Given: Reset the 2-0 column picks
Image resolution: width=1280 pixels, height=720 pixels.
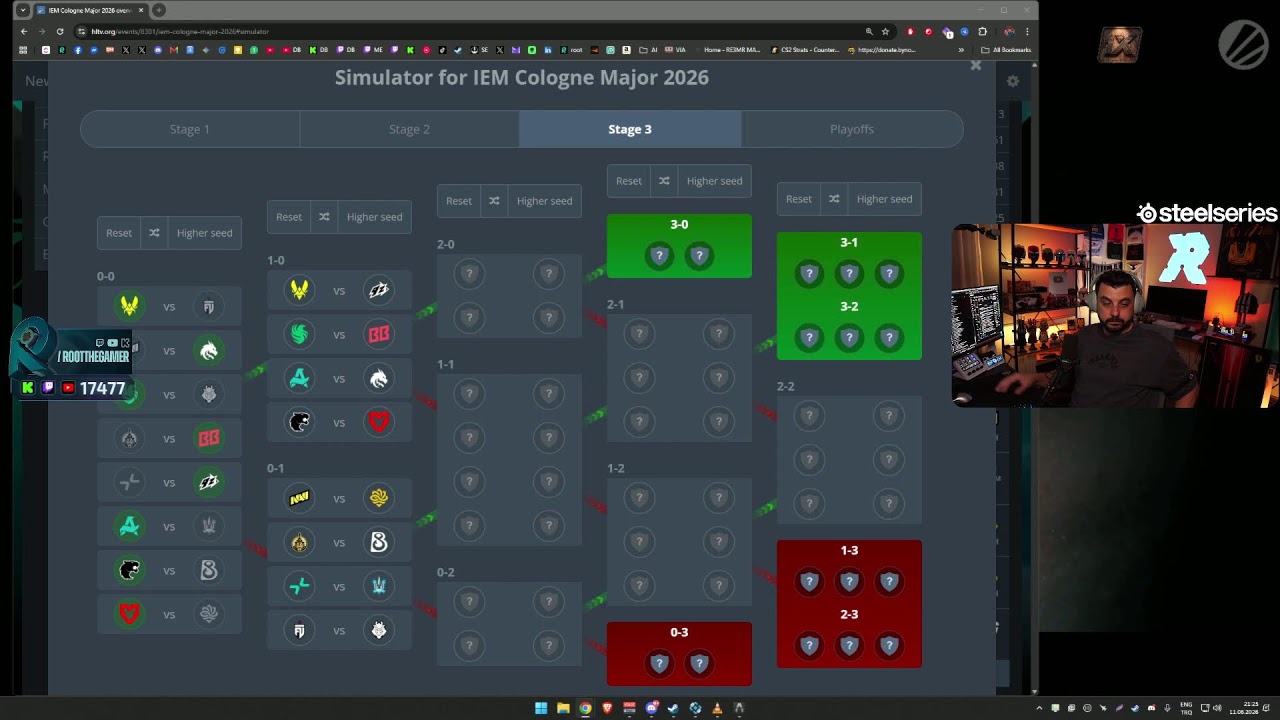Looking at the screenshot, I should pyautogui.click(x=459, y=201).
